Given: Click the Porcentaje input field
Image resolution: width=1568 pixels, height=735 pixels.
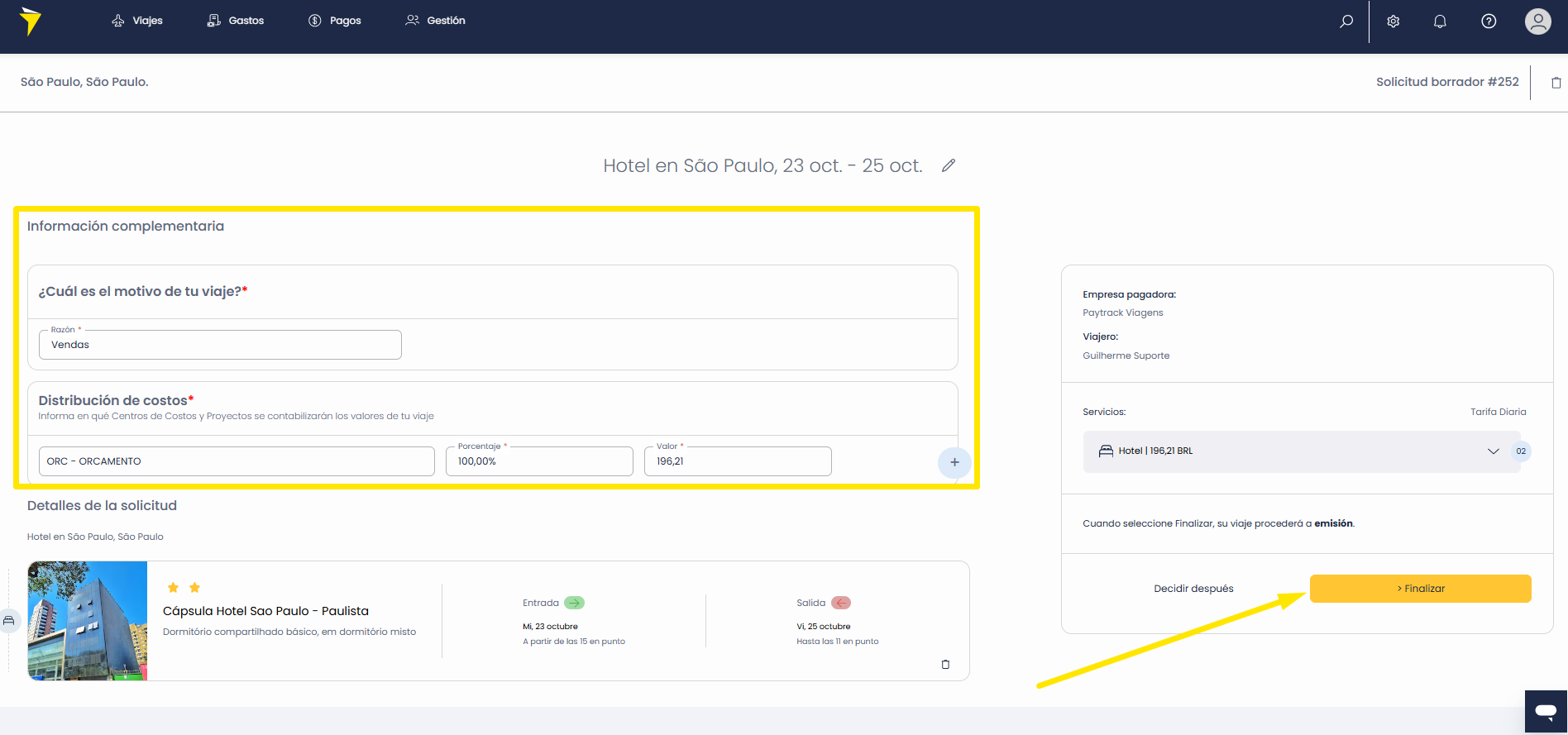Looking at the screenshot, I should tap(539, 461).
